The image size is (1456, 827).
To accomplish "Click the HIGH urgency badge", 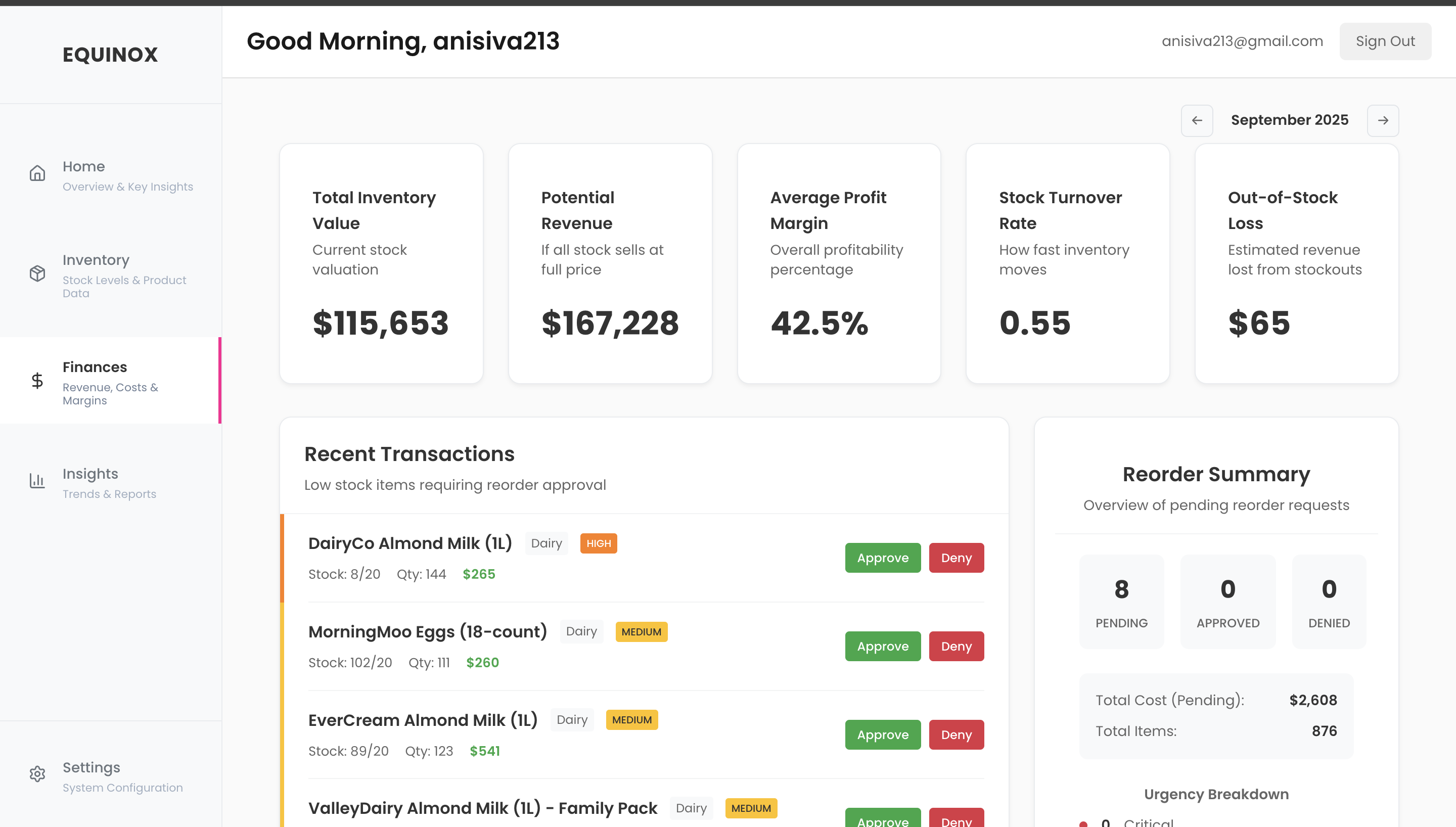I will tap(599, 543).
